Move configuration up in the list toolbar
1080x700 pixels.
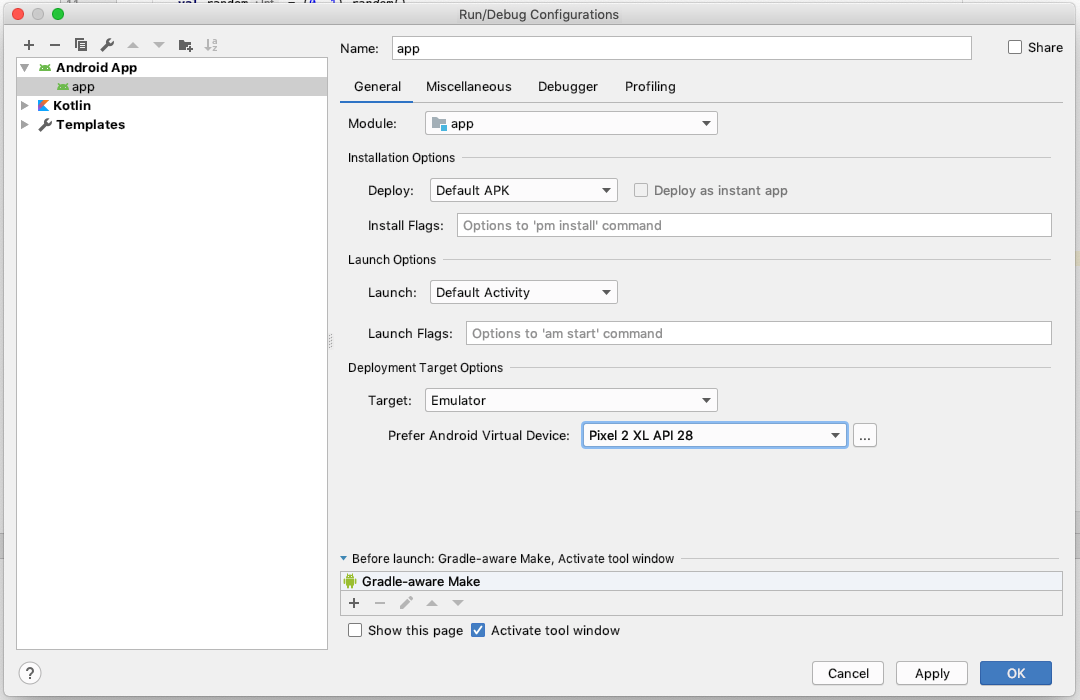[x=133, y=45]
